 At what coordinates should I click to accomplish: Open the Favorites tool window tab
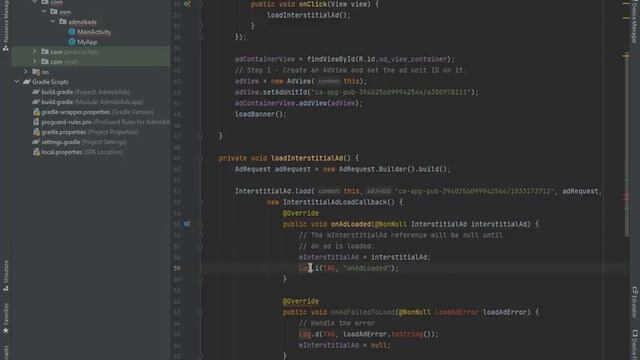tap(6, 318)
